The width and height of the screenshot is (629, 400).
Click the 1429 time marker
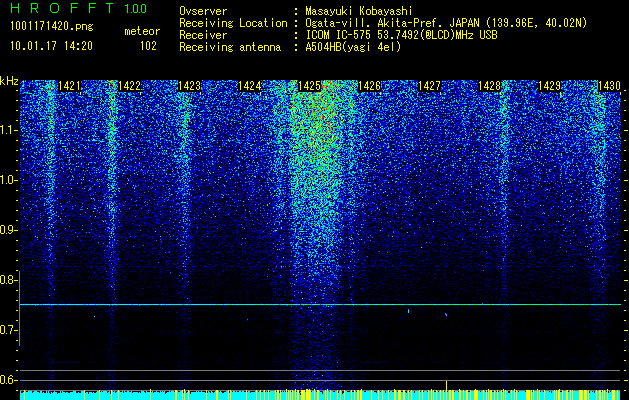tap(549, 86)
